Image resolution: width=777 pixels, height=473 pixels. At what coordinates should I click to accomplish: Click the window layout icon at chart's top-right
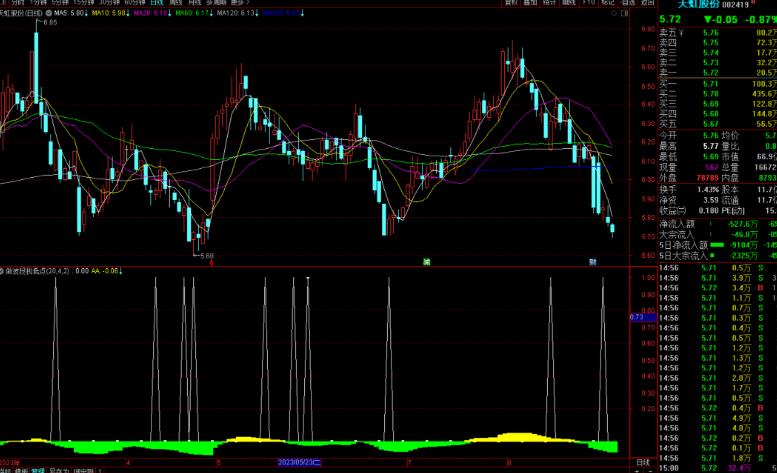click(x=624, y=13)
